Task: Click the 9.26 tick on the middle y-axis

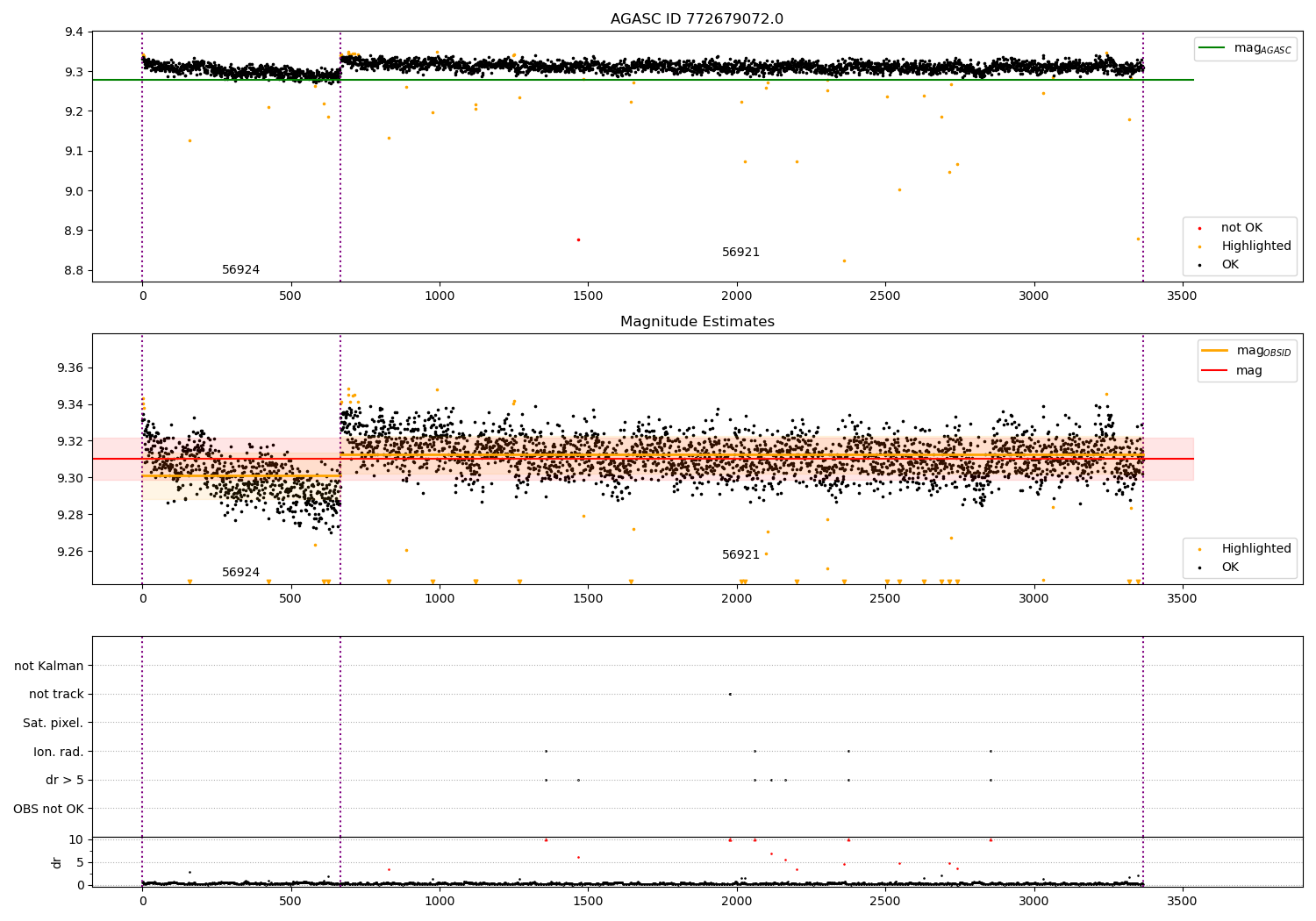Action: 71,552
